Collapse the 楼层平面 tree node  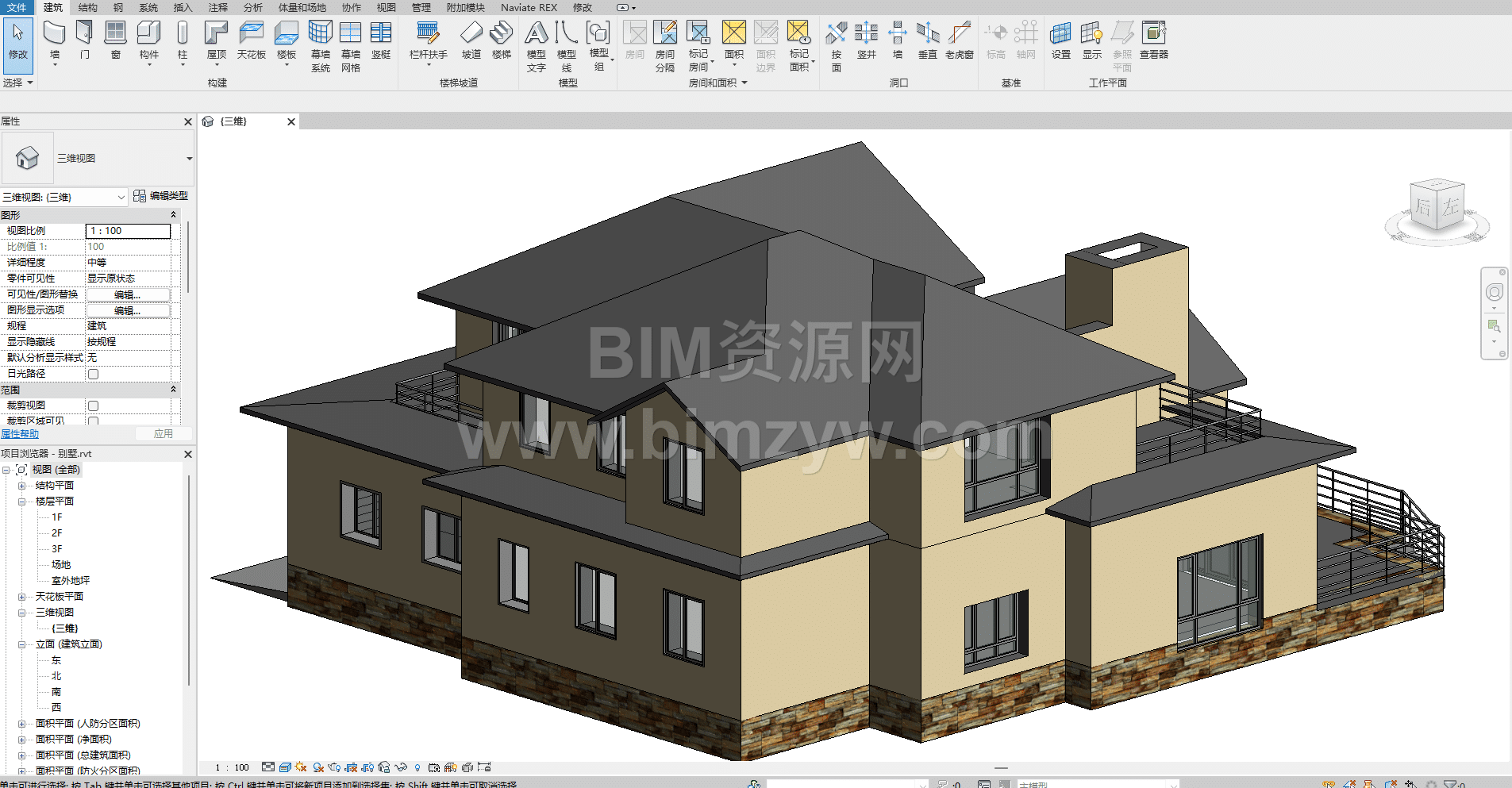click(22, 502)
